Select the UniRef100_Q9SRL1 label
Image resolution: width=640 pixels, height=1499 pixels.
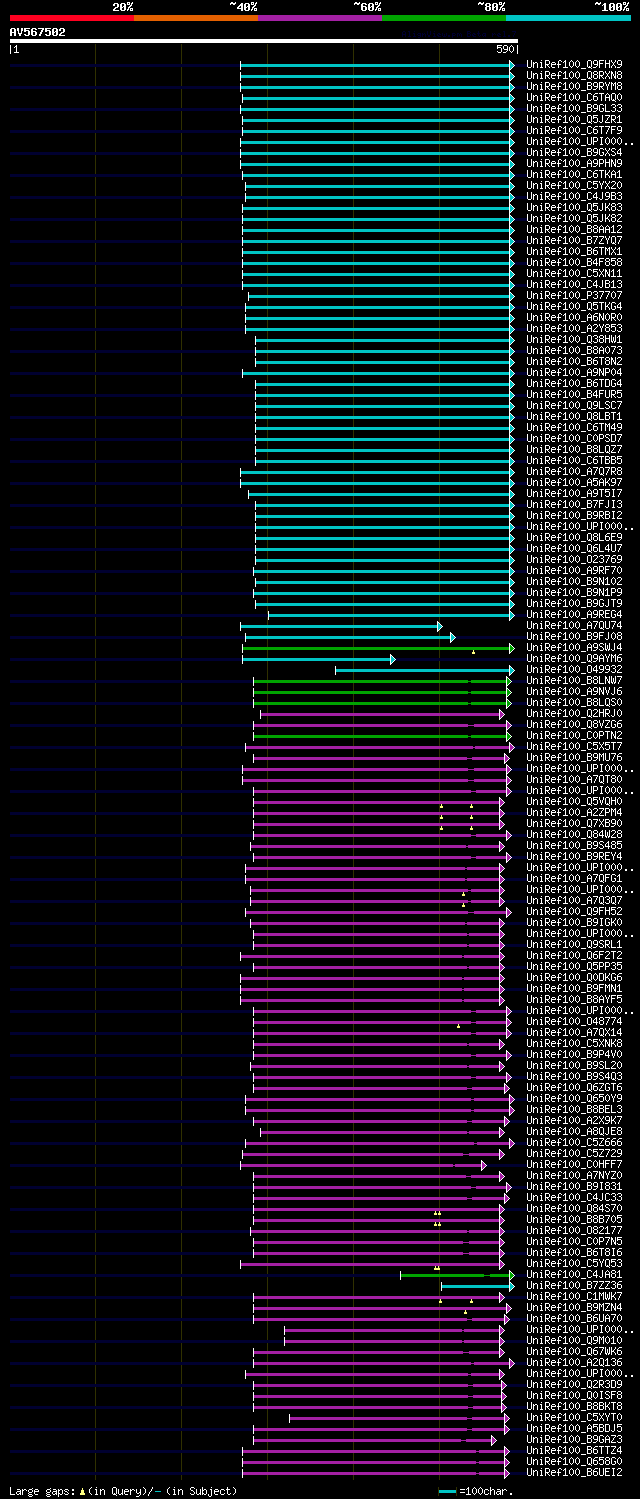[574, 944]
